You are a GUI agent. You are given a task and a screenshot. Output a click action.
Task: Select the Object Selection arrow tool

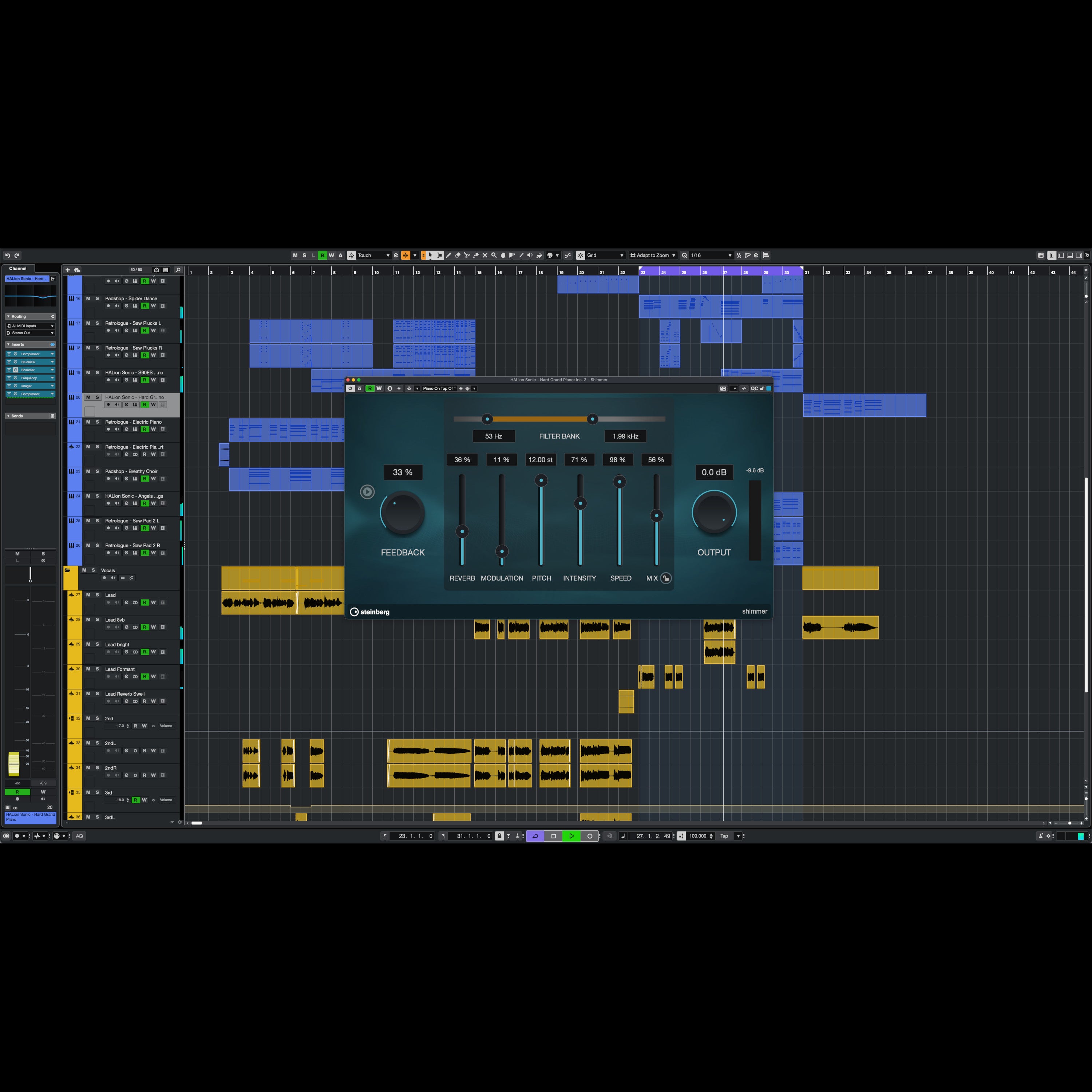click(431, 256)
